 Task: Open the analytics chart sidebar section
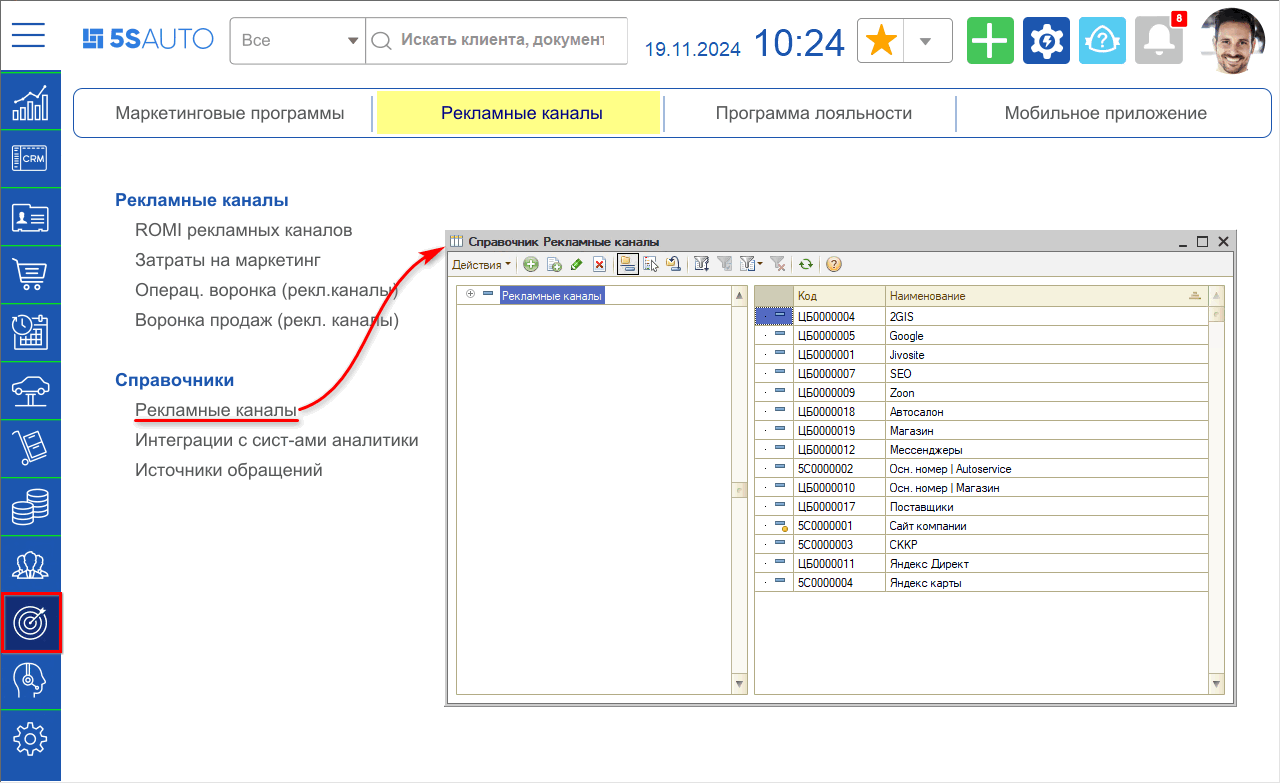30,101
